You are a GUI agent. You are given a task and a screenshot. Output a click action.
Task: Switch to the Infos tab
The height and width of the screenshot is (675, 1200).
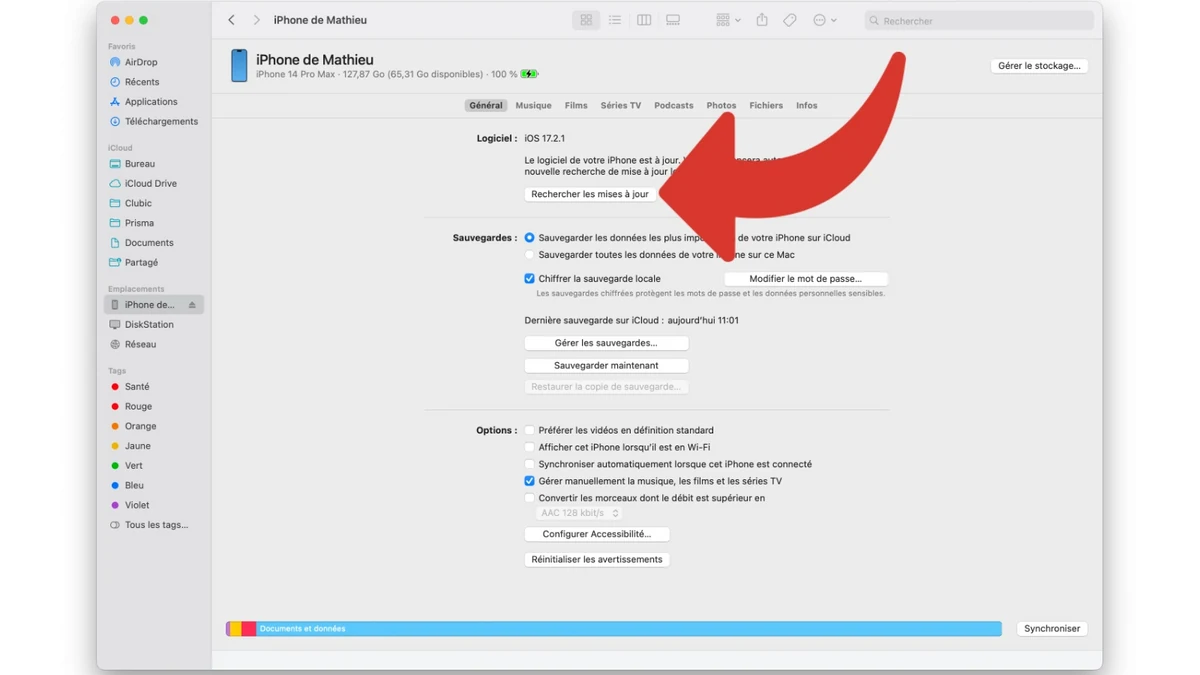(x=807, y=105)
